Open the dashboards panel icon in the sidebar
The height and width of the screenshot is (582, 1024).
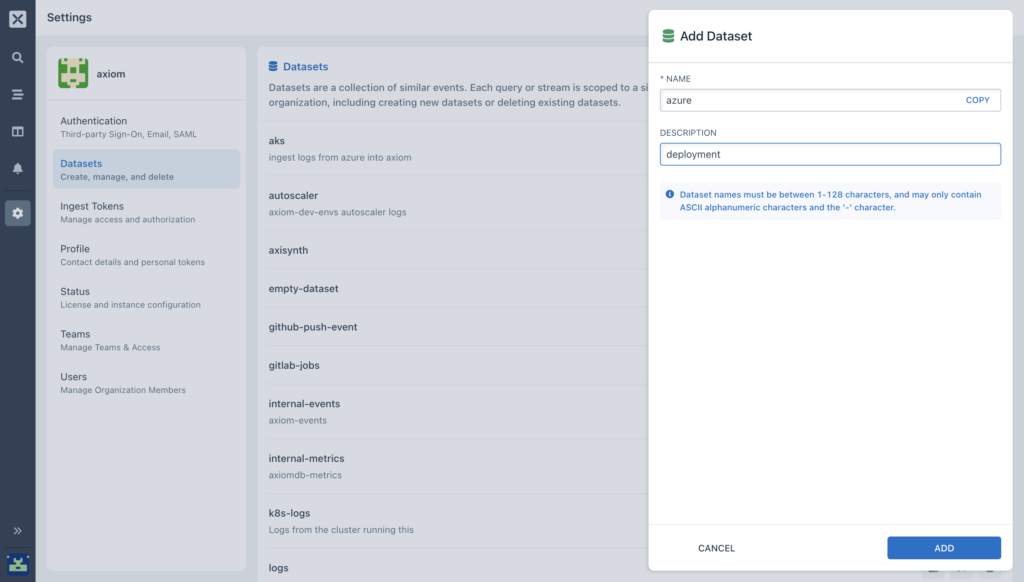click(x=18, y=131)
